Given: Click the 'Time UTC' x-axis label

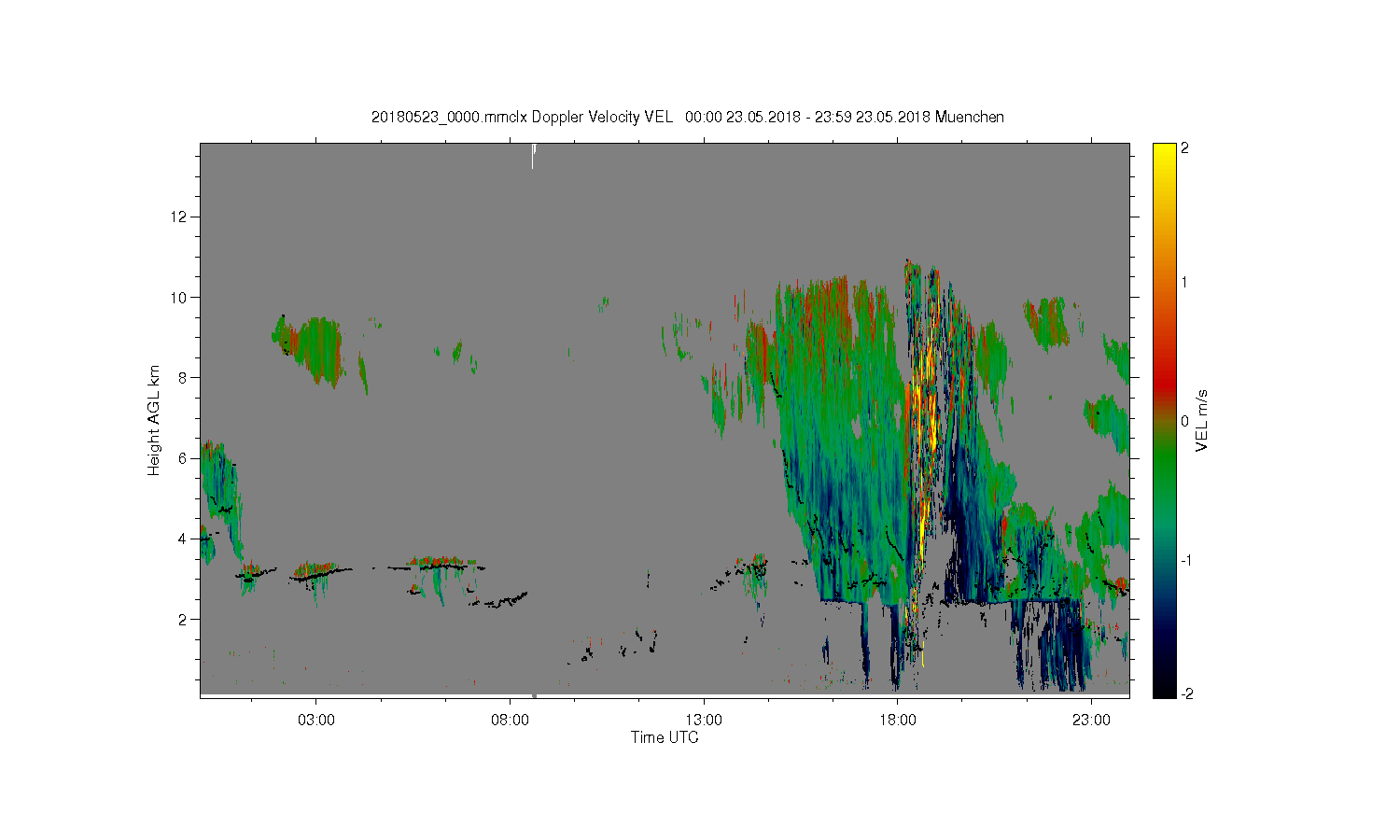Looking at the screenshot, I should 665,737.
